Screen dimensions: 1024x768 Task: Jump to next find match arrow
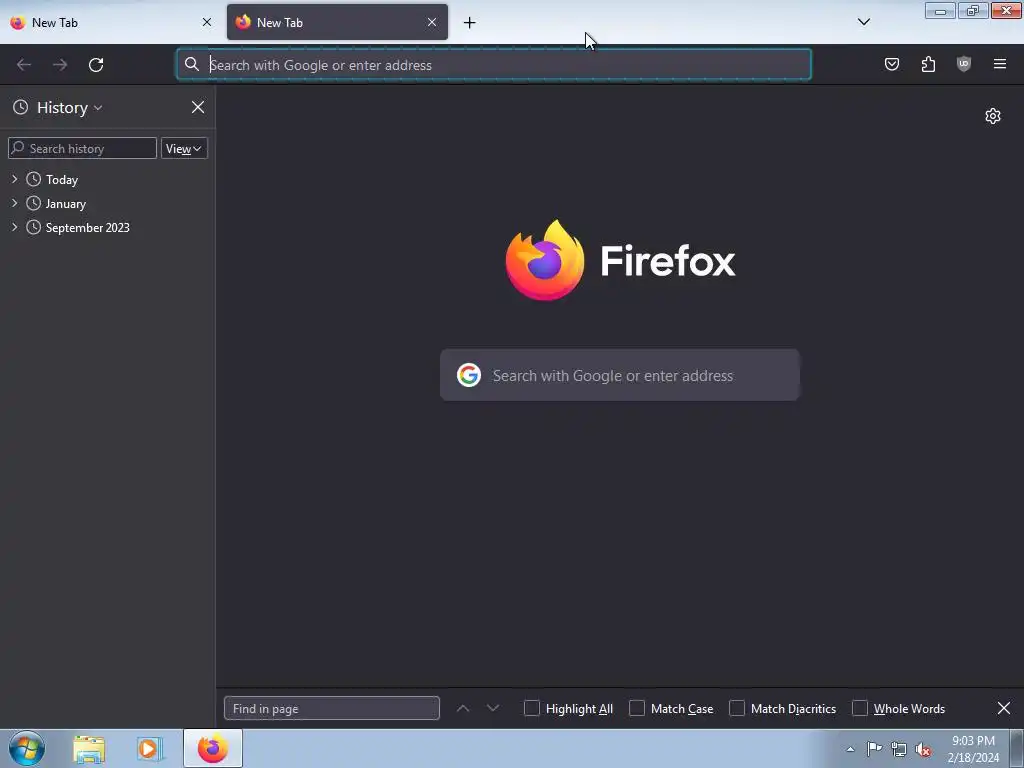[x=493, y=708]
